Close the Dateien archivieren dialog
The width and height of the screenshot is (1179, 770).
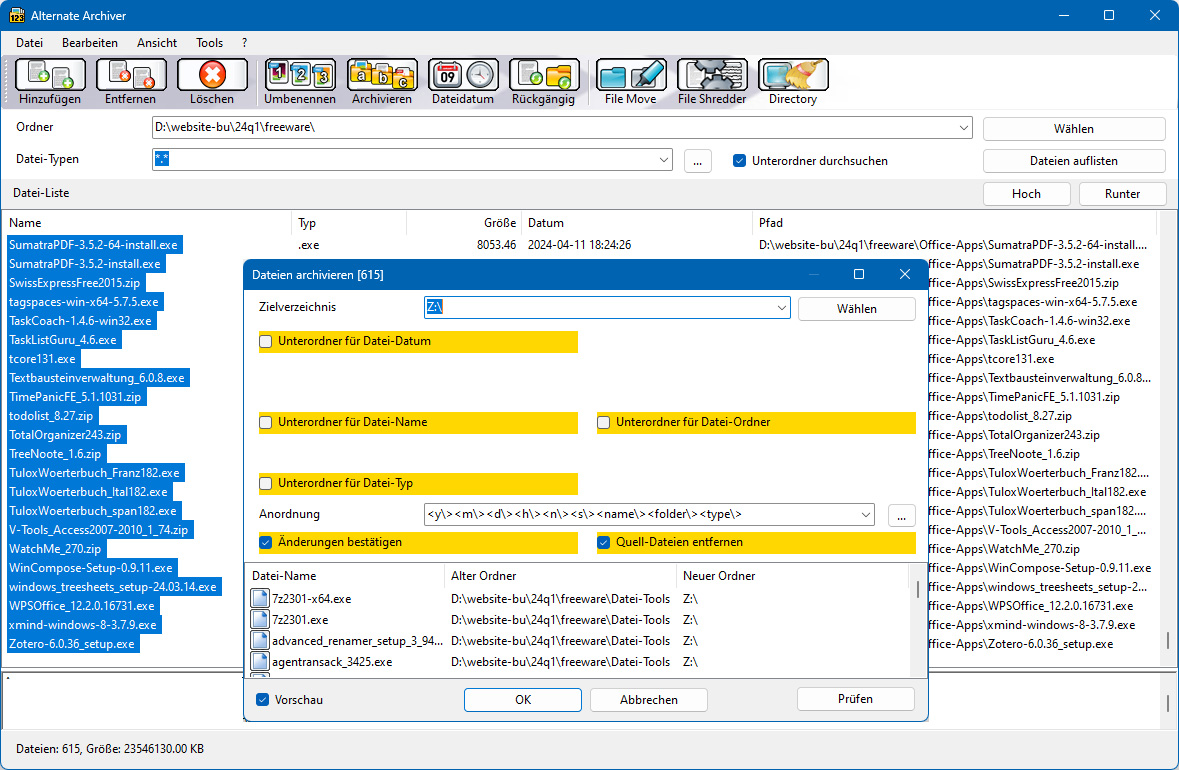pos(905,274)
